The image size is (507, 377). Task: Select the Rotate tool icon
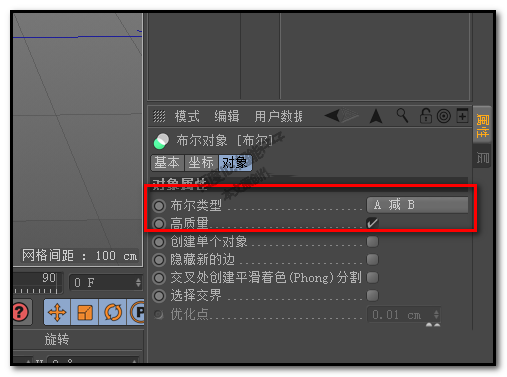pyautogui.click(x=113, y=312)
